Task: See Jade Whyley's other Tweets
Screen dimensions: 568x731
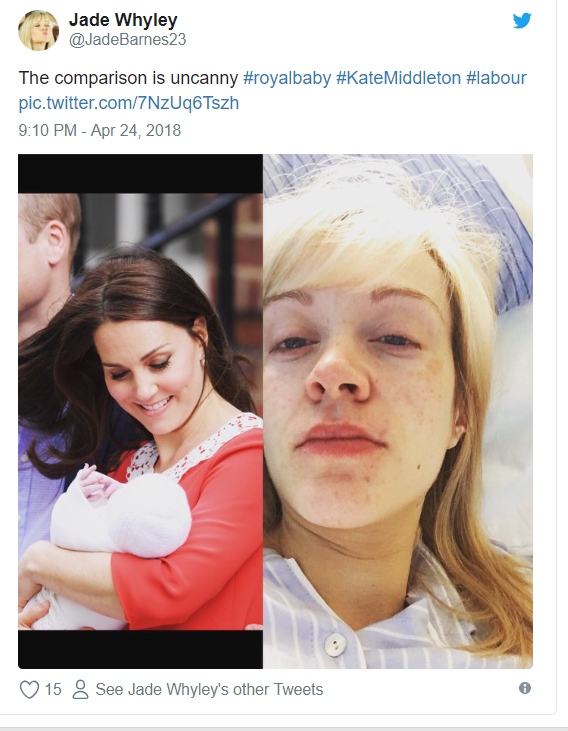Action: point(209,690)
